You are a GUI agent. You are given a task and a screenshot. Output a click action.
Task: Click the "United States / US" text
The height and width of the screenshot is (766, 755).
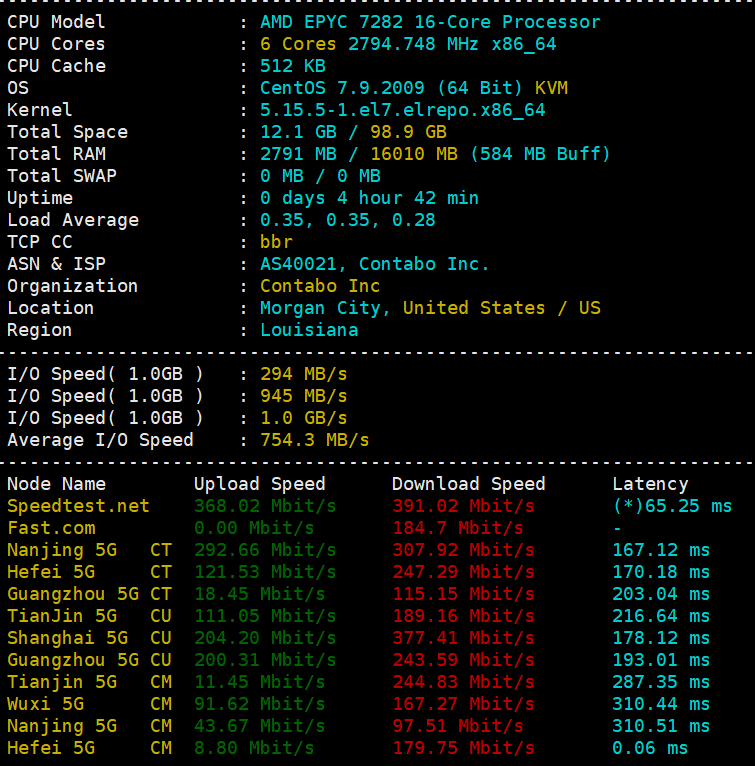point(502,308)
